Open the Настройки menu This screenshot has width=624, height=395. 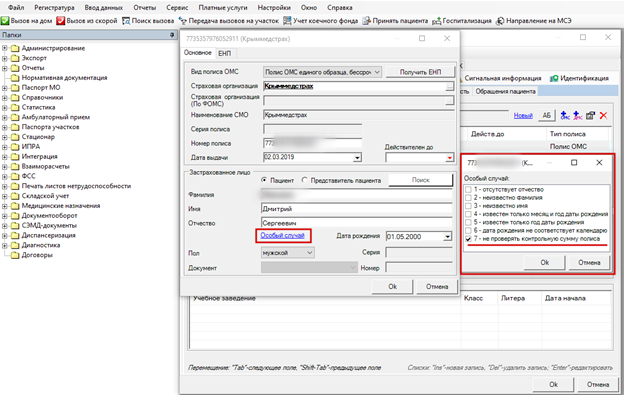coord(274,8)
